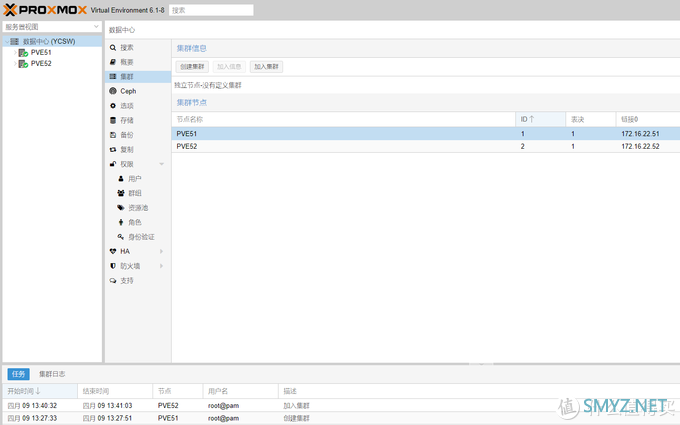Select 数据中心 (YCSW) in the tree
This screenshot has width=680, height=425.
tap(52, 41)
